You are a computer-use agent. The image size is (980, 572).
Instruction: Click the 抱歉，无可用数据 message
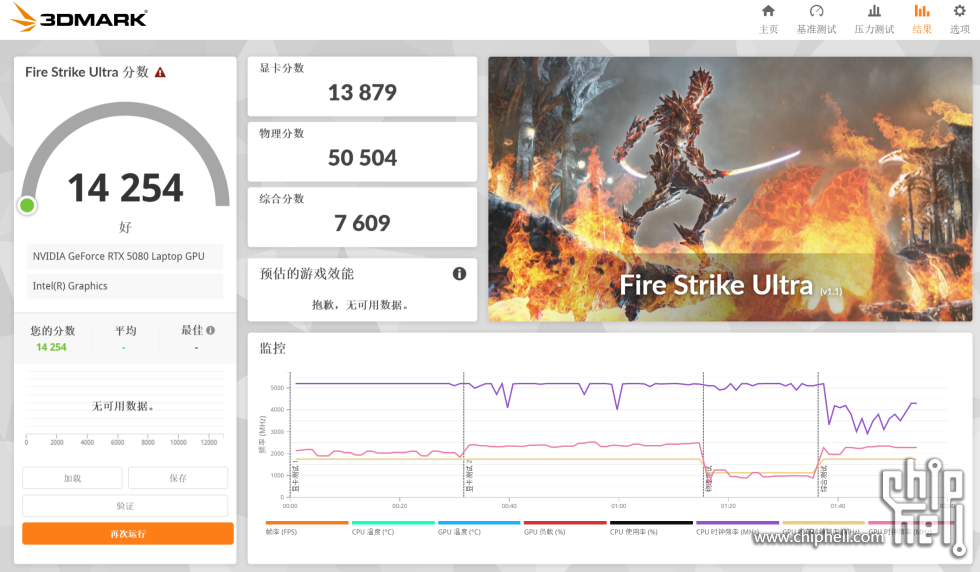[x=361, y=305]
